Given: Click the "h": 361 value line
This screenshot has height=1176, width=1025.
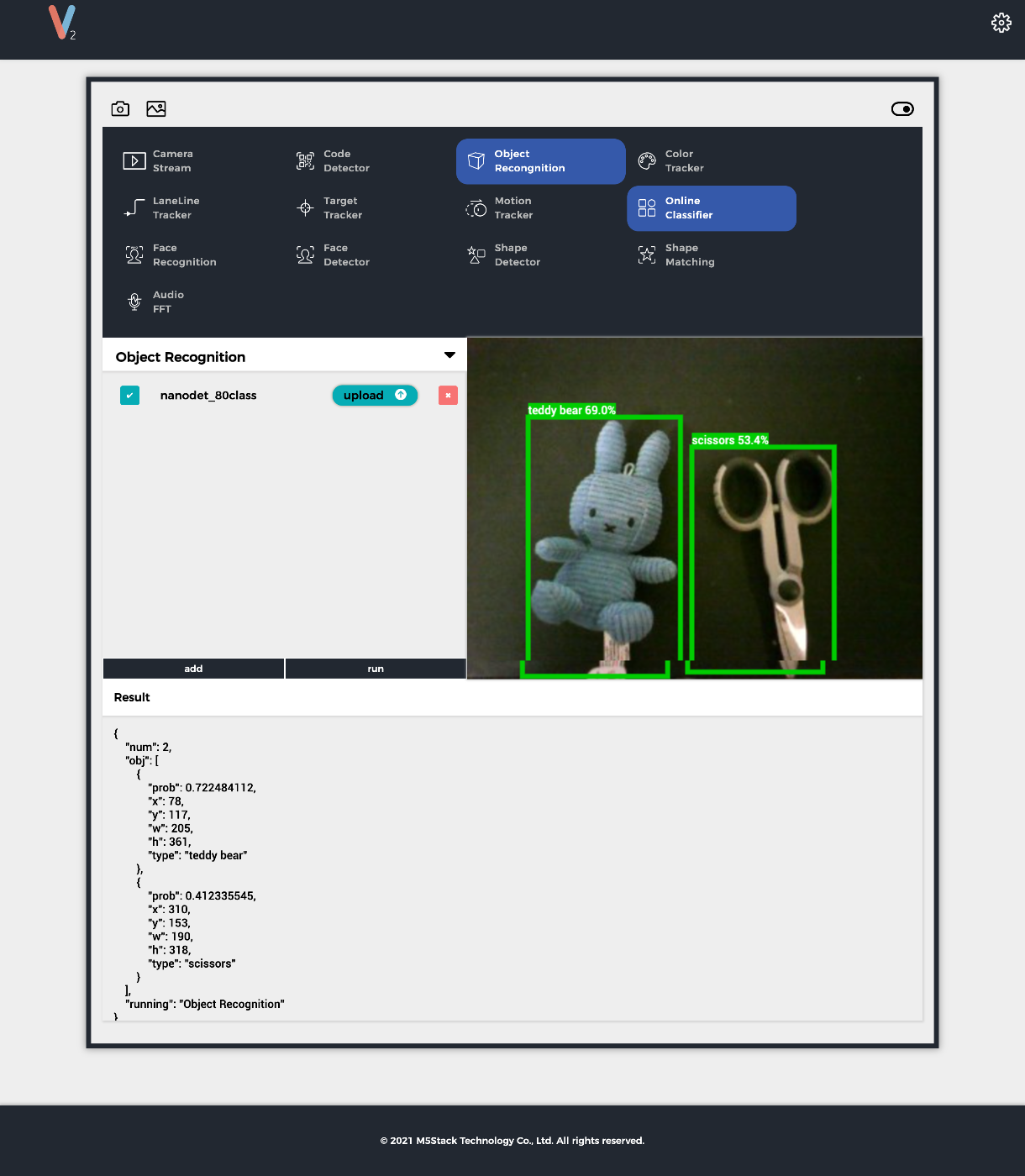Looking at the screenshot, I should [x=170, y=842].
